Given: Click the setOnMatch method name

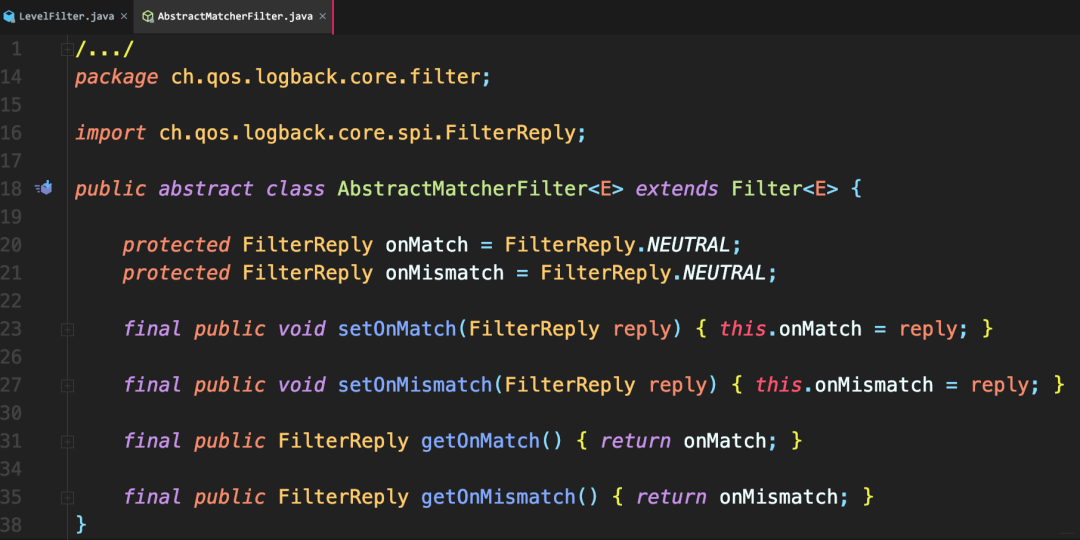Looking at the screenshot, I should pos(397,329).
